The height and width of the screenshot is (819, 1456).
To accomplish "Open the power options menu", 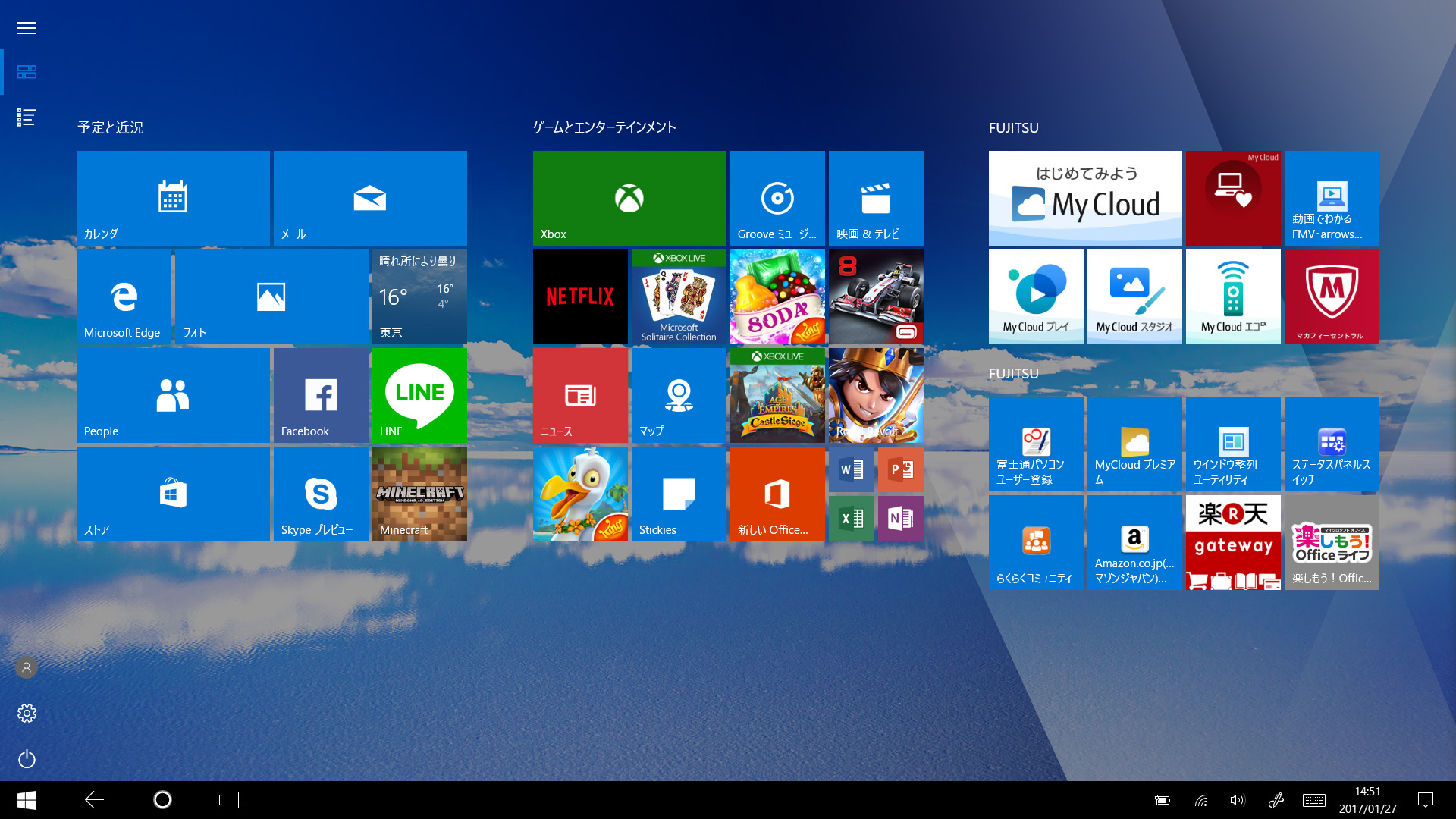I will [27, 759].
